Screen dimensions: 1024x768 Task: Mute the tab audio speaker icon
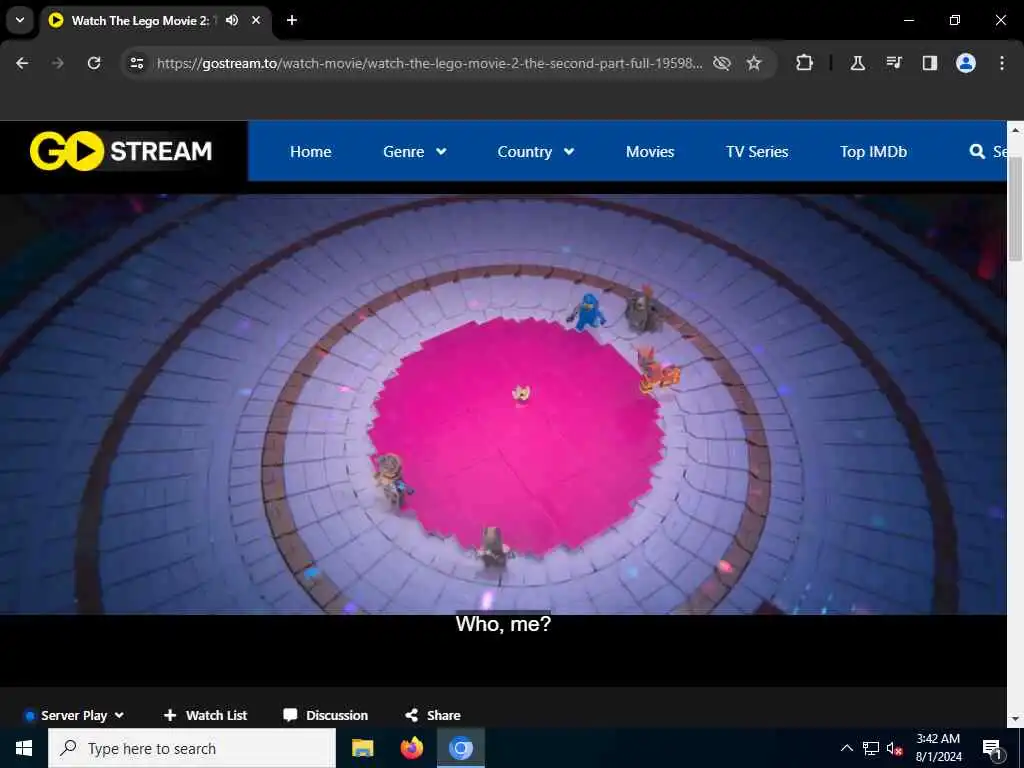click(232, 20)
